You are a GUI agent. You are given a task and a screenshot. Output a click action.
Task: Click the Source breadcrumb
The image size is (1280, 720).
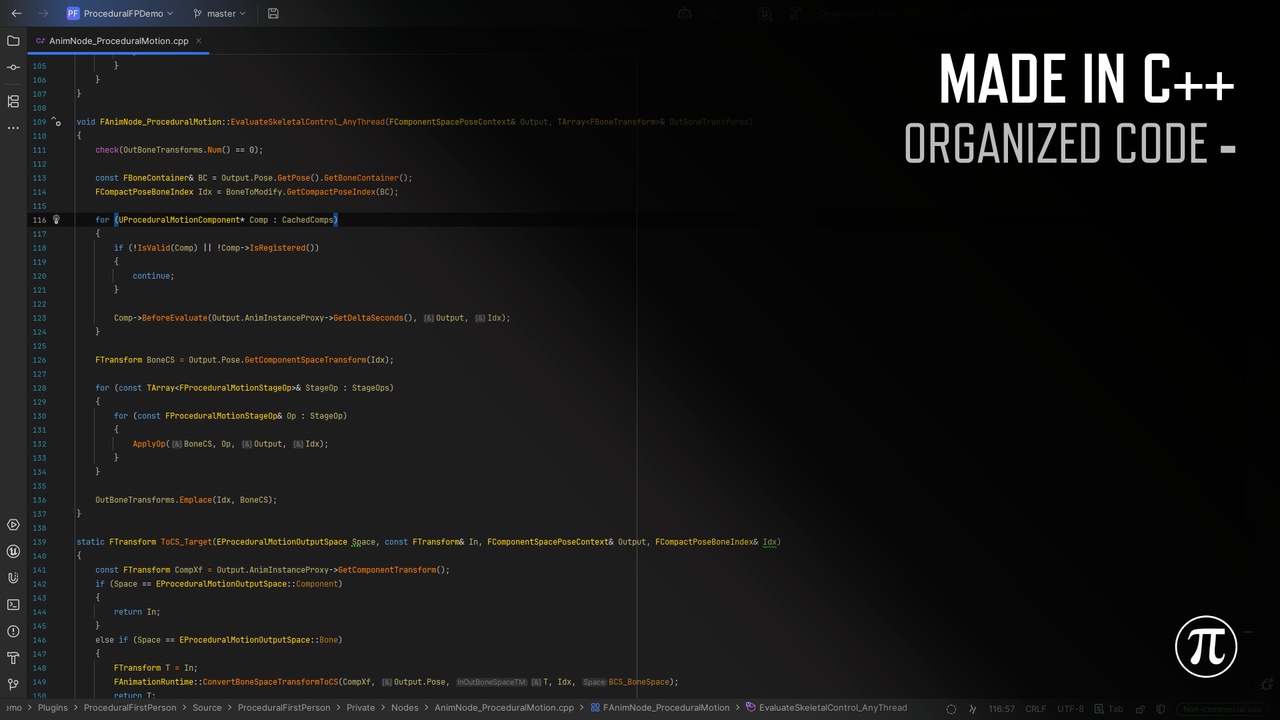pyautogui.click(x=207, y=708)
